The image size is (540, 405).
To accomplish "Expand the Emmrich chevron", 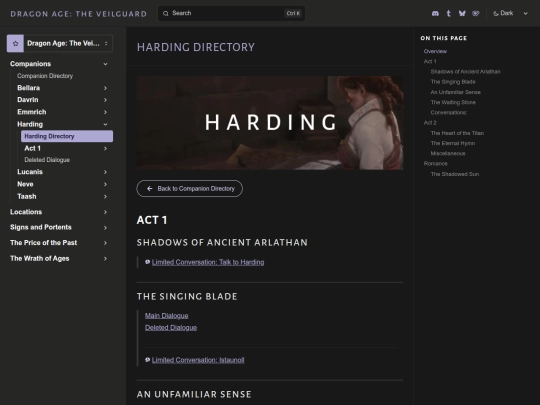I will (x=105, y=112).
